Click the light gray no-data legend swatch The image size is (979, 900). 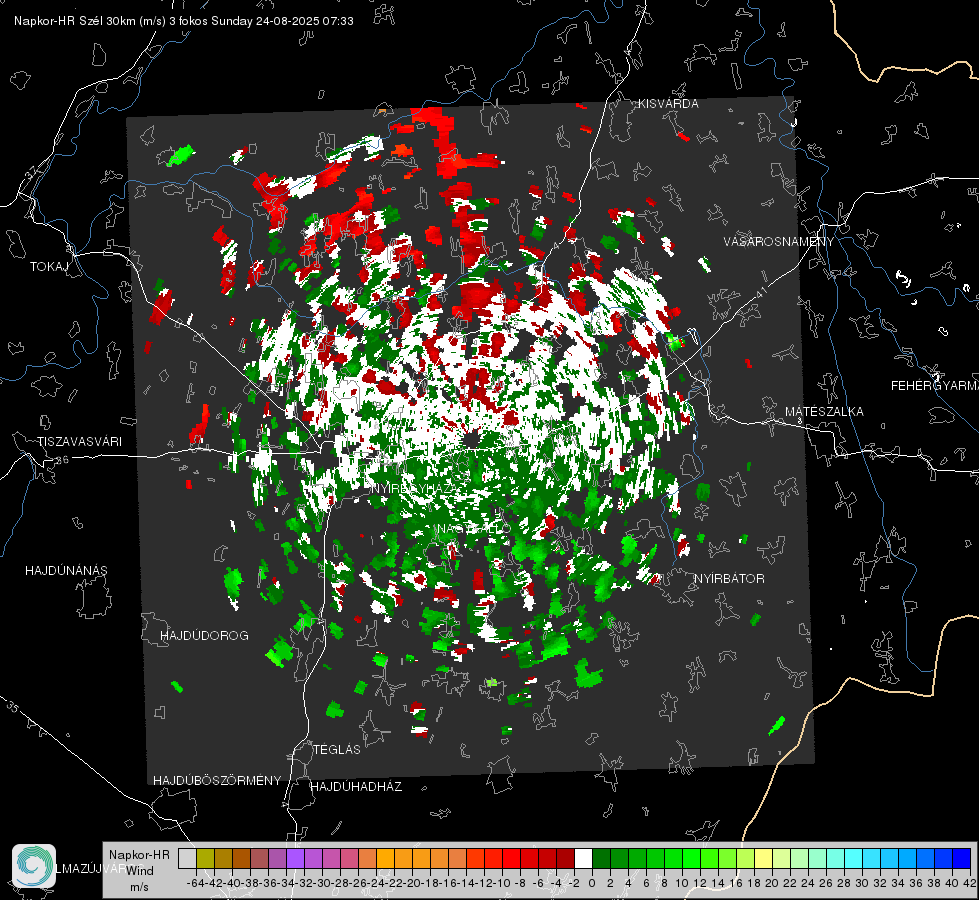coord(187,859)
